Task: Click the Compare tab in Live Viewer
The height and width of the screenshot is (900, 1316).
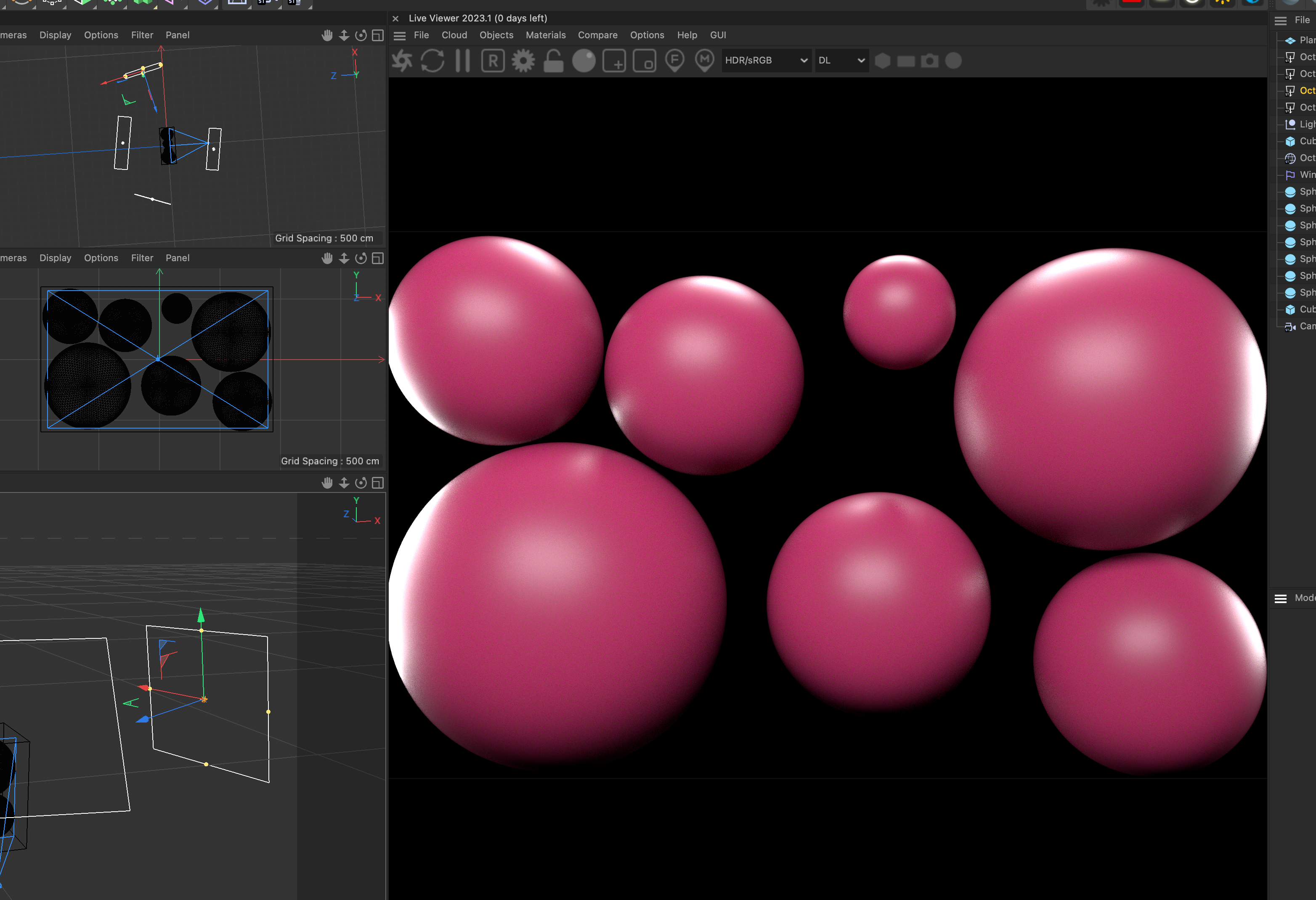Action: 597,35
